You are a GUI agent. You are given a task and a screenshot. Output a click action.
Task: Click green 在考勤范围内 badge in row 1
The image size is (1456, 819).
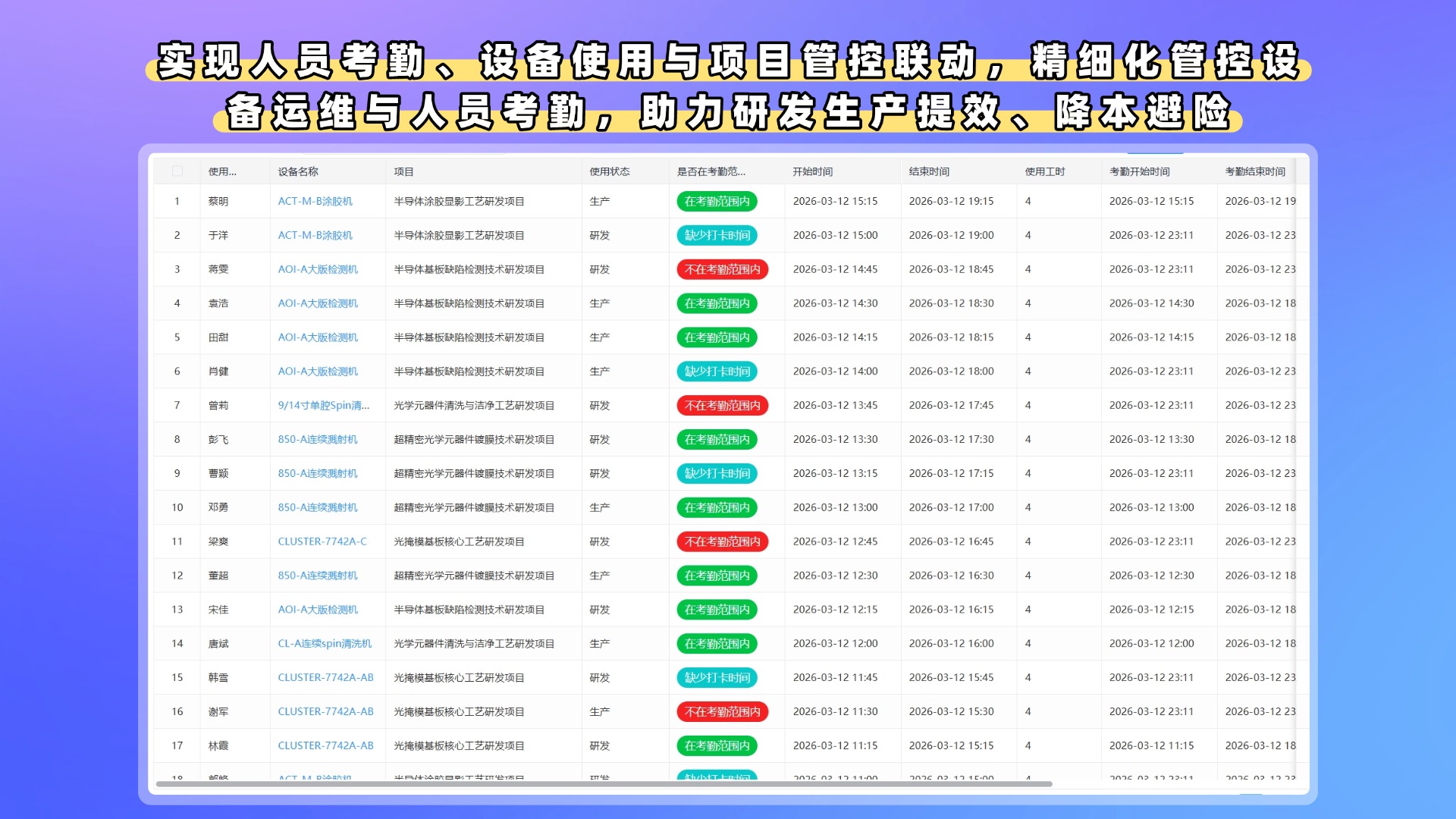coord(717,202)
